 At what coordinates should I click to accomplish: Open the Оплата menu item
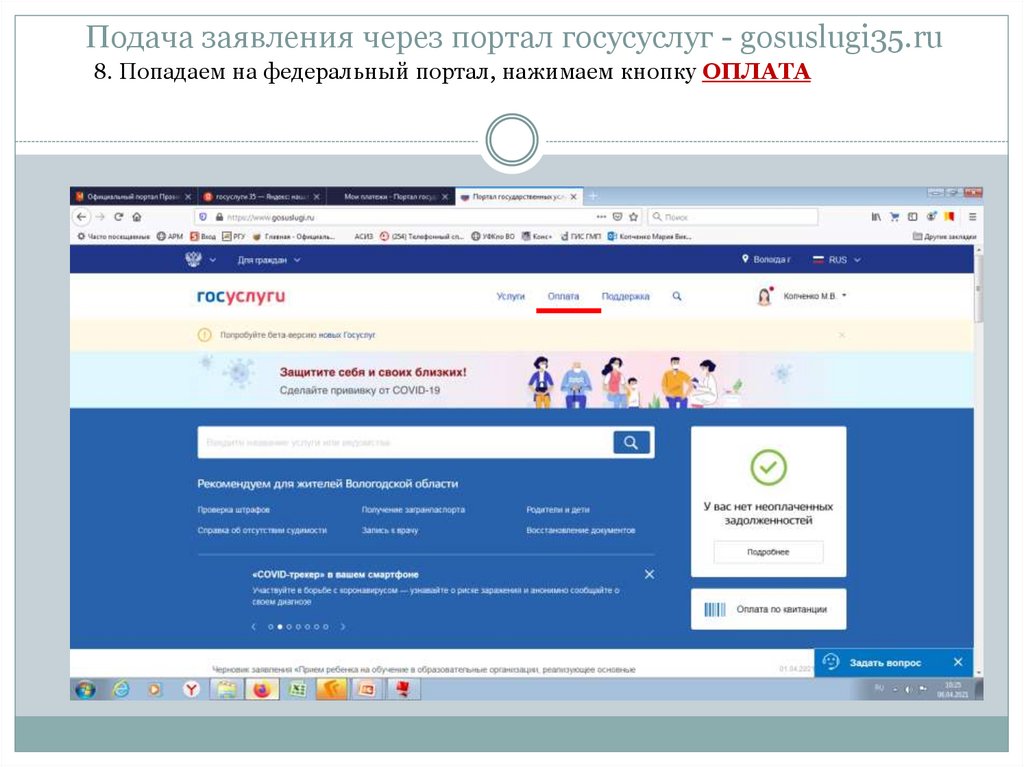tap(563, 296)
